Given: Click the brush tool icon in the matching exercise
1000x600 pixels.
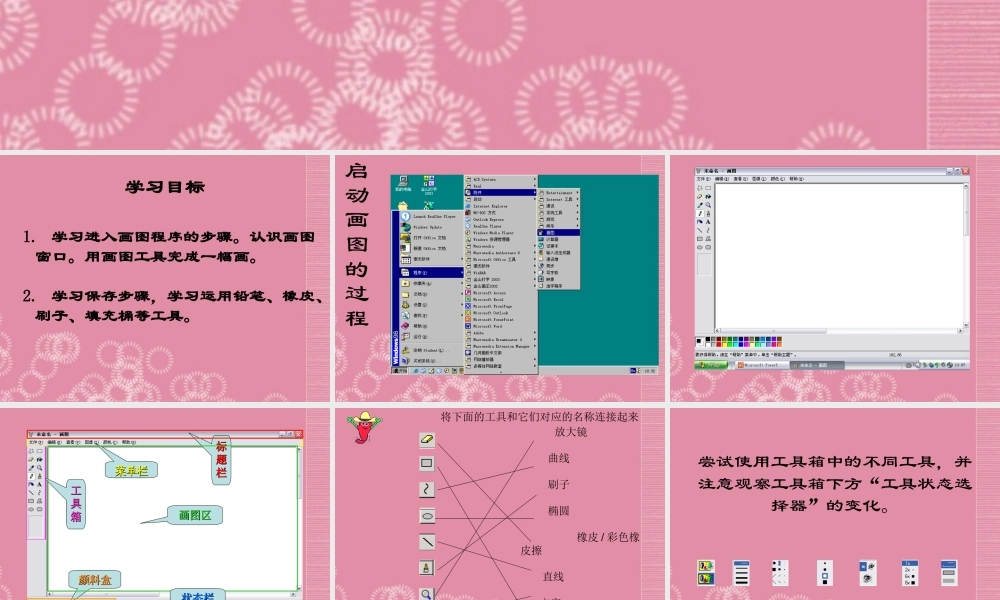Looking at the screenshot, I should [427, 567].
